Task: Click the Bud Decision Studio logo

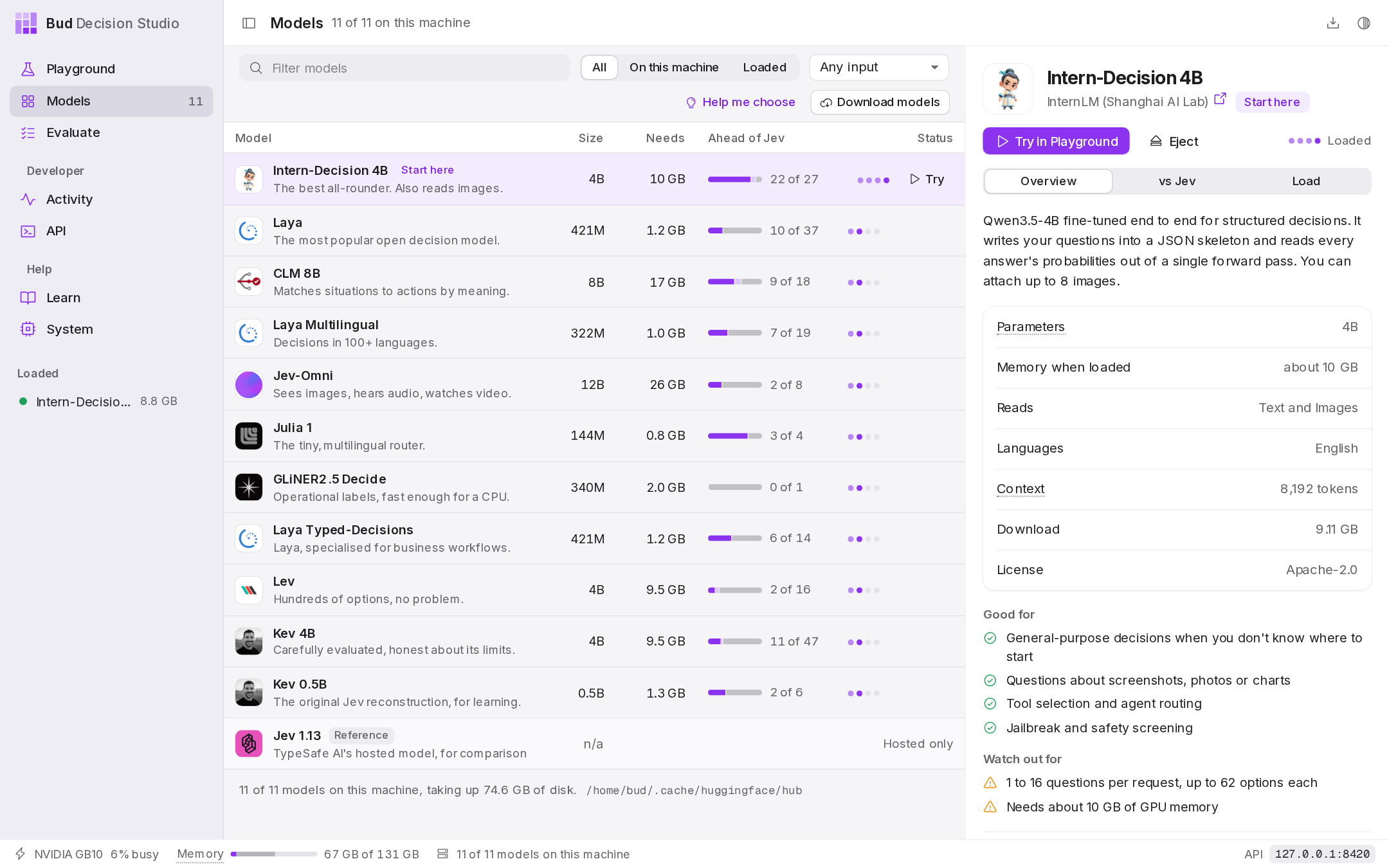Action: coord(26,23)
